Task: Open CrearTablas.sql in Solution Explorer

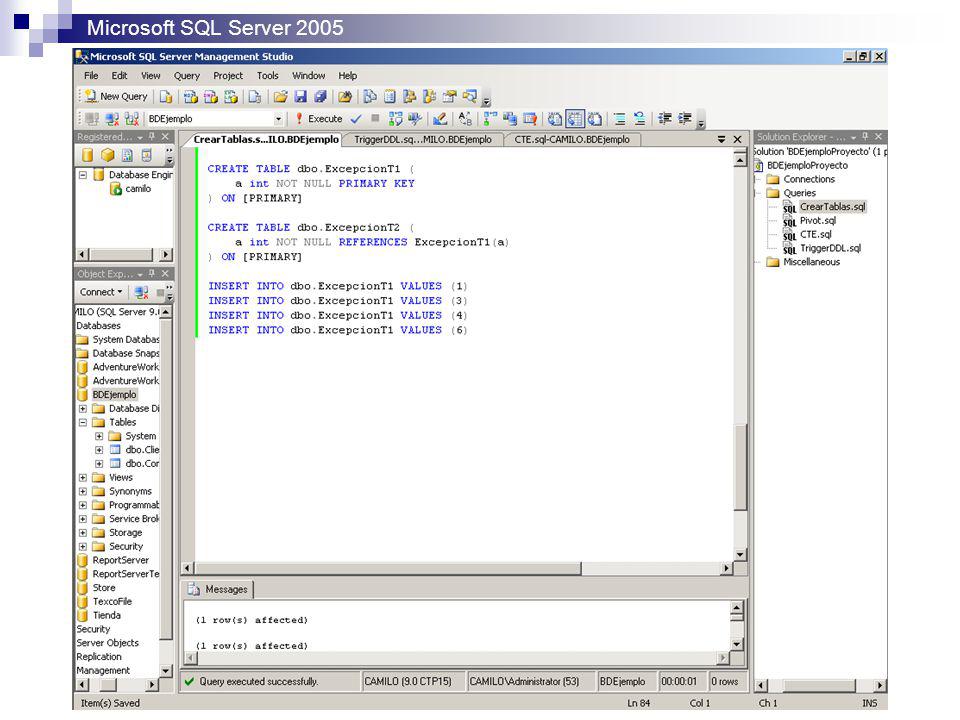Action: coord(832,207)
